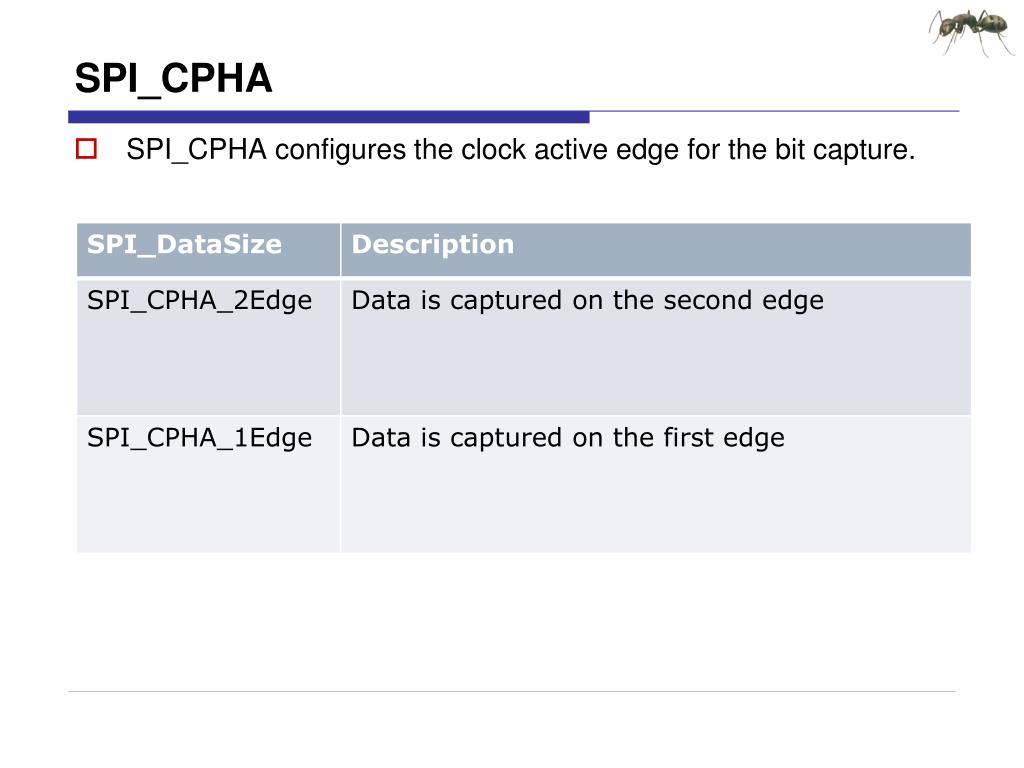This screenshot has width=1024, height=768.
Task: Click "2Edge" in the first table row
Action: 272,301
